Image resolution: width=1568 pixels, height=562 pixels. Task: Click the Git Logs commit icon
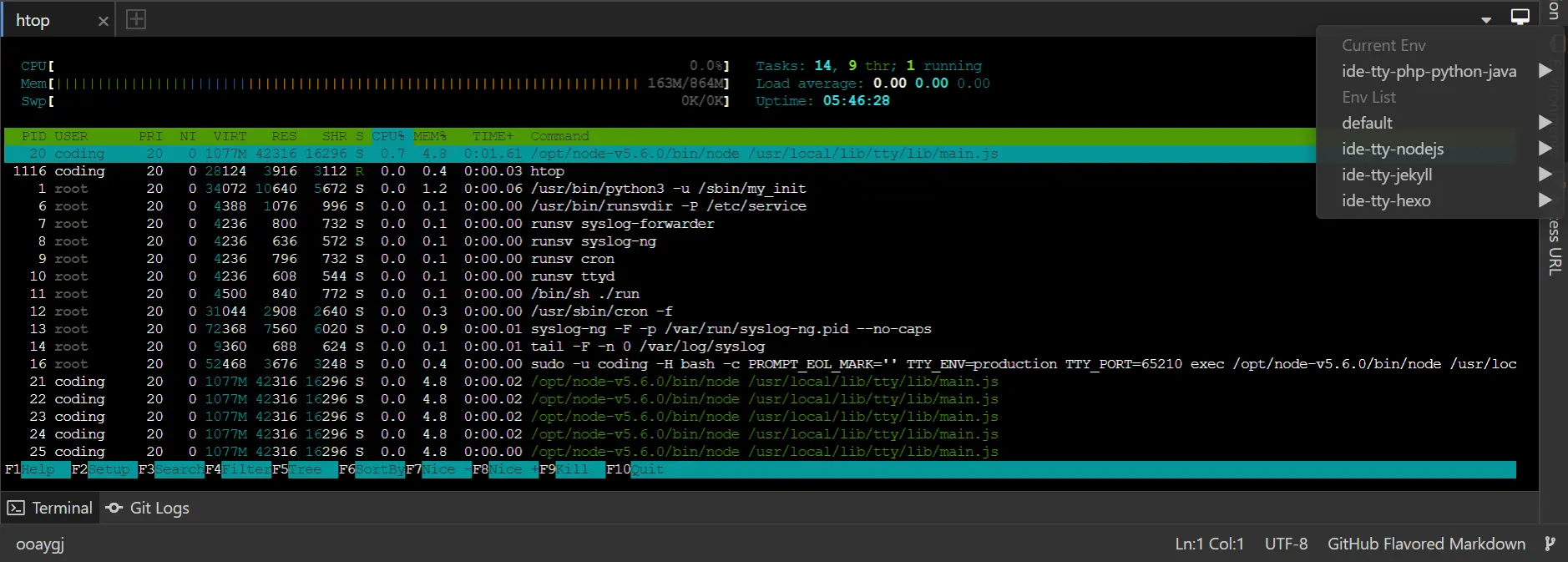coord(114,508)
